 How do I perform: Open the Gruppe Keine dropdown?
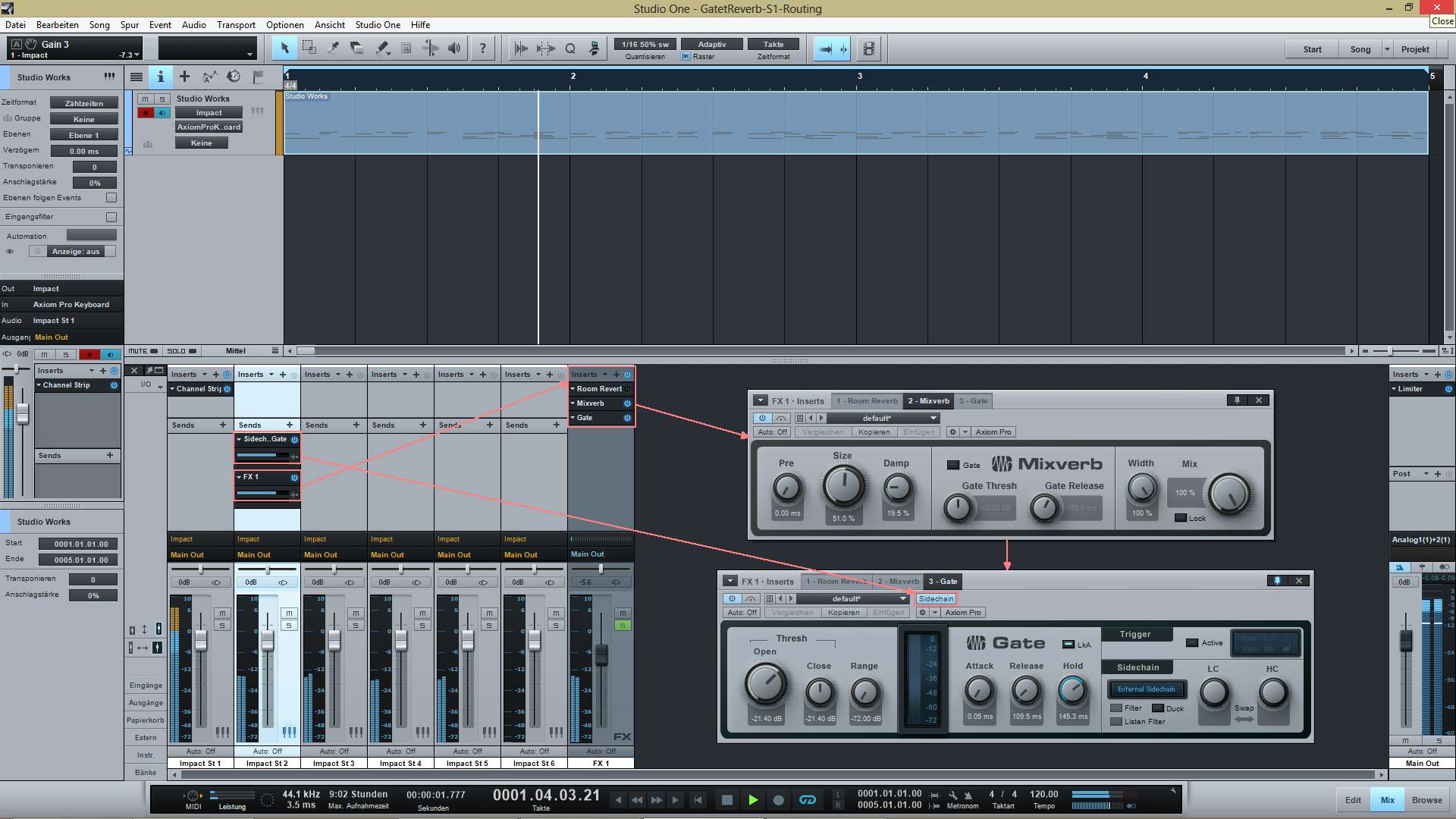coord(84,119)
